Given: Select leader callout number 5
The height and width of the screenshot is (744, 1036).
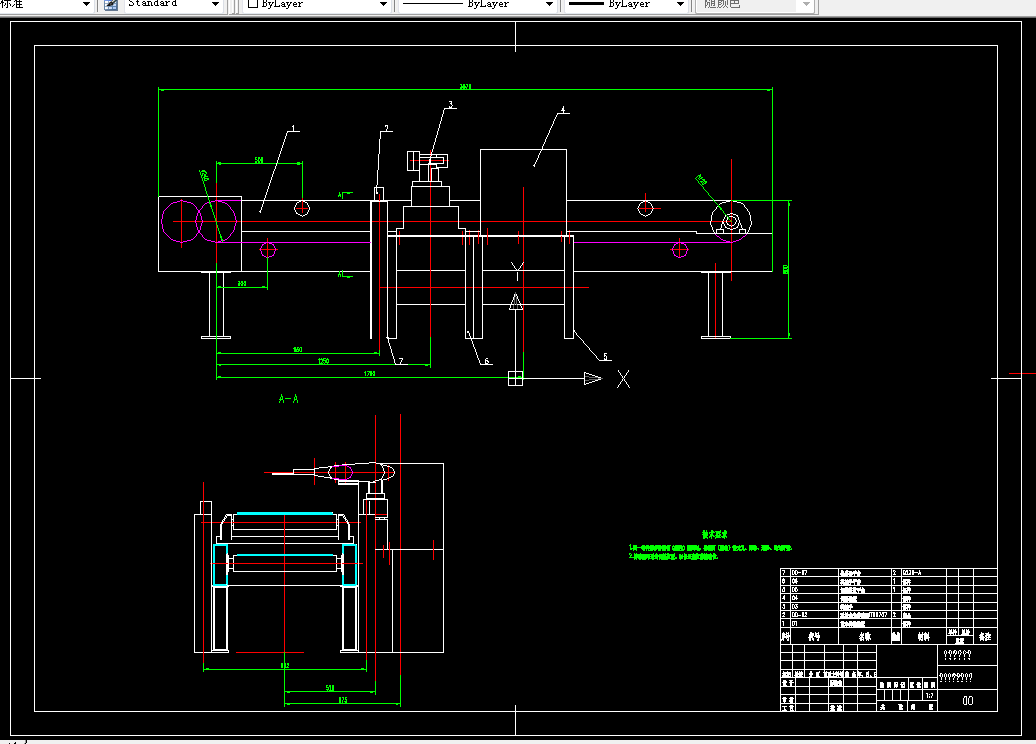Looking at the screenshot, I should 605,356.
